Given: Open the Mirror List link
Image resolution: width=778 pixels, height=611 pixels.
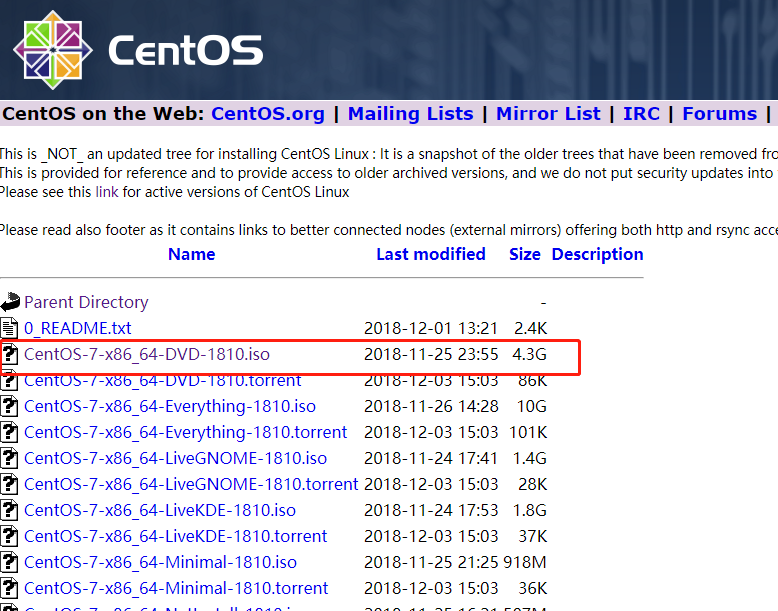Looking at the screenshot, I should pyautogui.click(x=548, y=114).
